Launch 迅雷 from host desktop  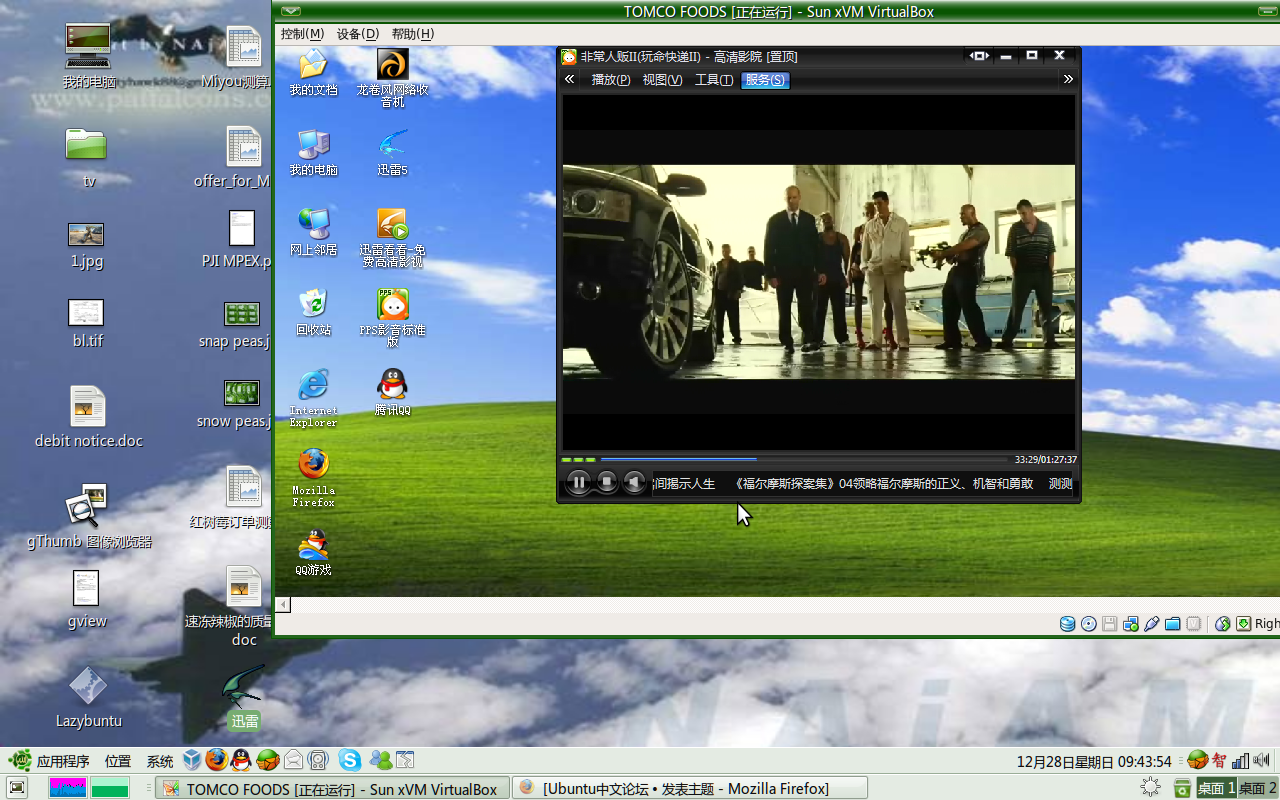244,697
